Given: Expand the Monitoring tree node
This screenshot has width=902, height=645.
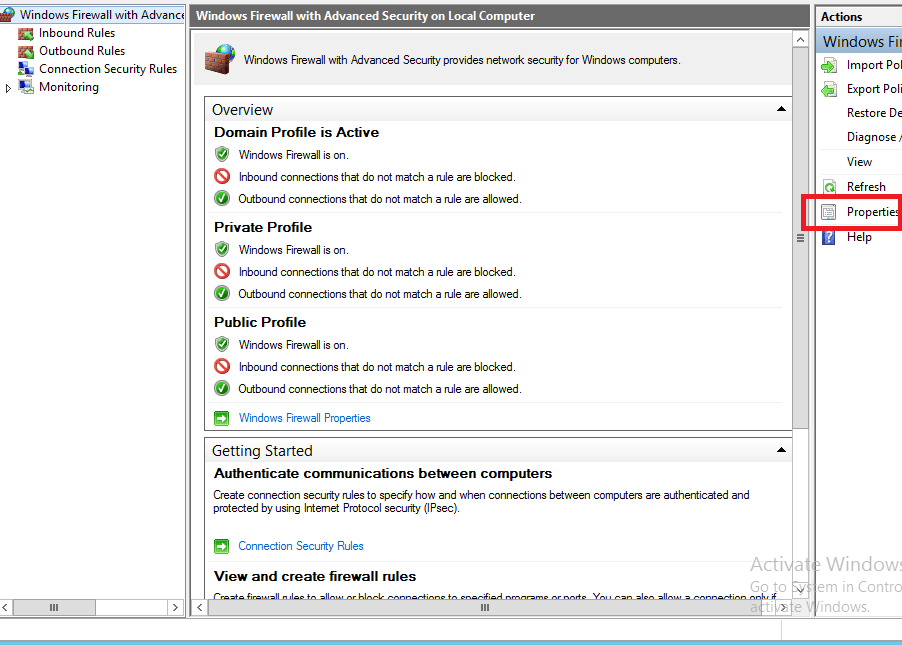Looking at the screenshot, I should [x=9, y=88].
